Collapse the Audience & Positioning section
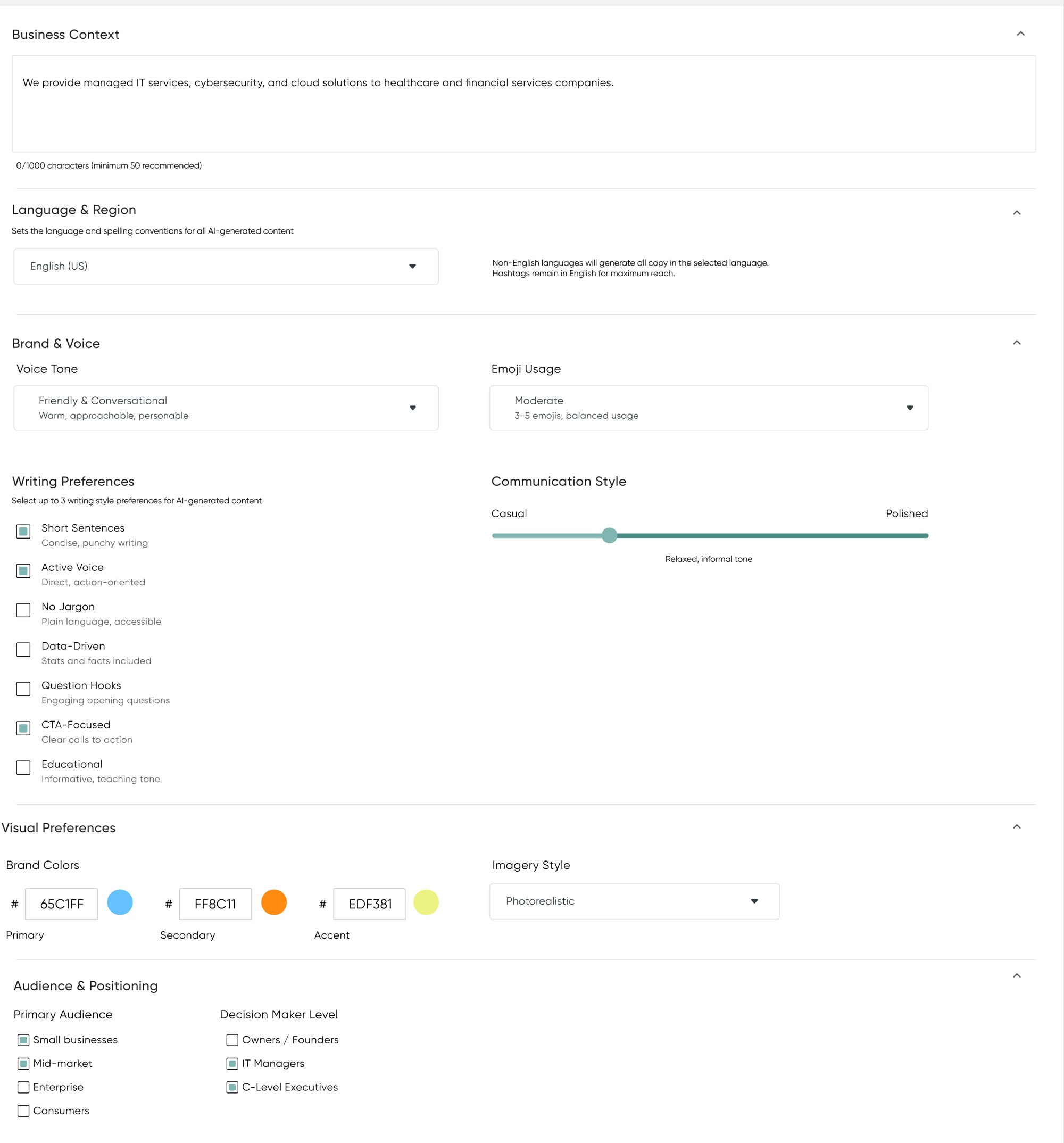1064x1143 pixels. pyautogui.click(x=1017, y=976)
